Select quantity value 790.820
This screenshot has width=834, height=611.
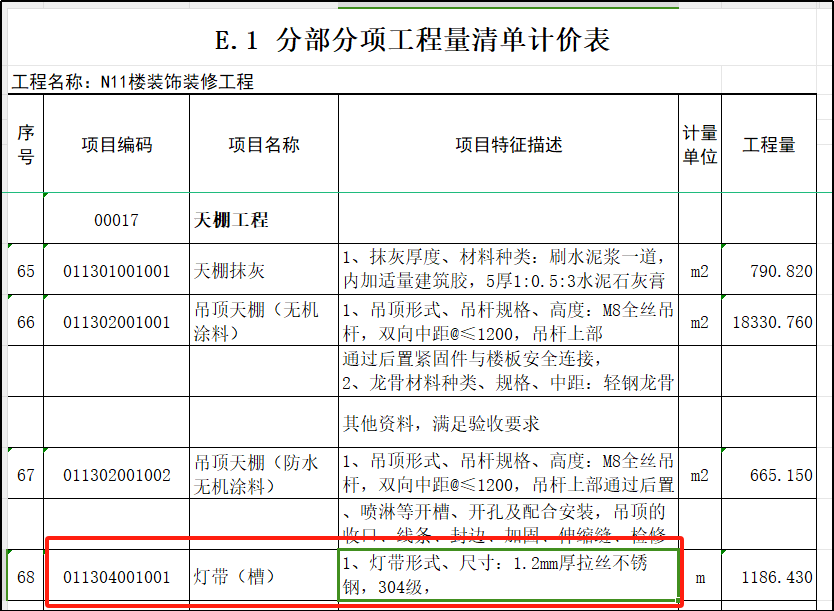tap(767, 271)
